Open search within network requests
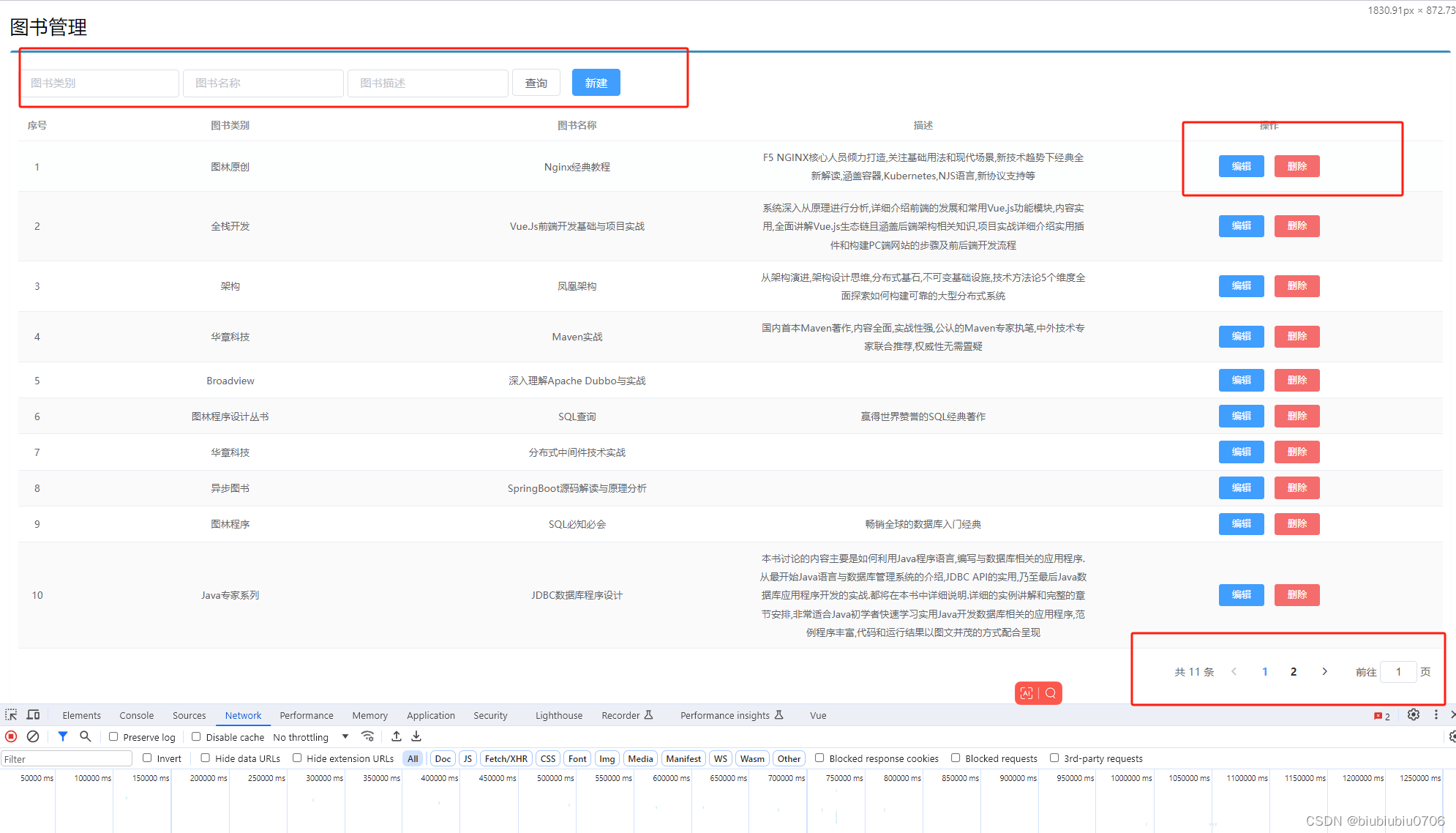The image size is (1456, 833). pos(86,736)
